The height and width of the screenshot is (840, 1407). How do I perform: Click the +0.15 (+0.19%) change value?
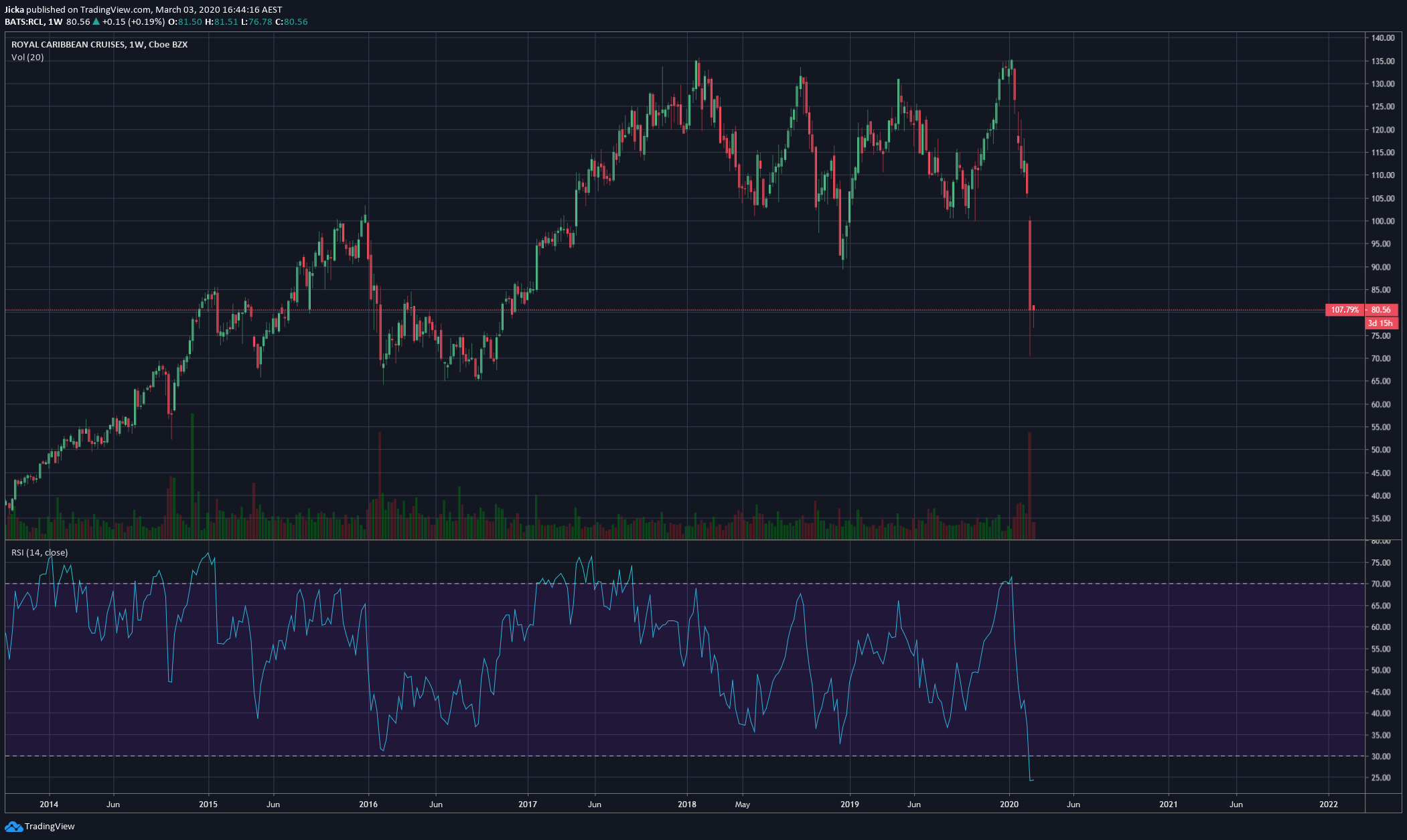pos(133,22)
